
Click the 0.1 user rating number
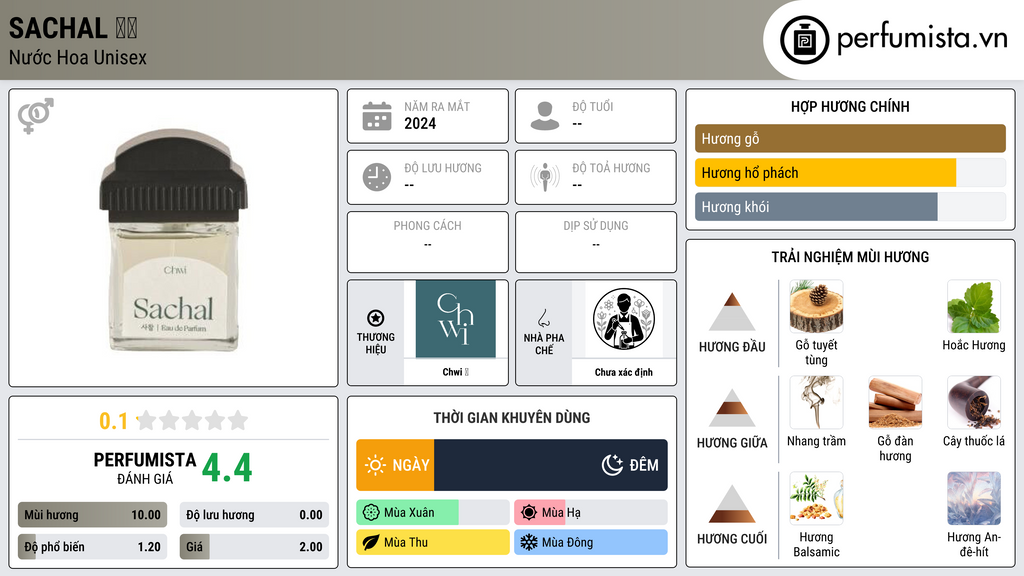coord(113,421)
